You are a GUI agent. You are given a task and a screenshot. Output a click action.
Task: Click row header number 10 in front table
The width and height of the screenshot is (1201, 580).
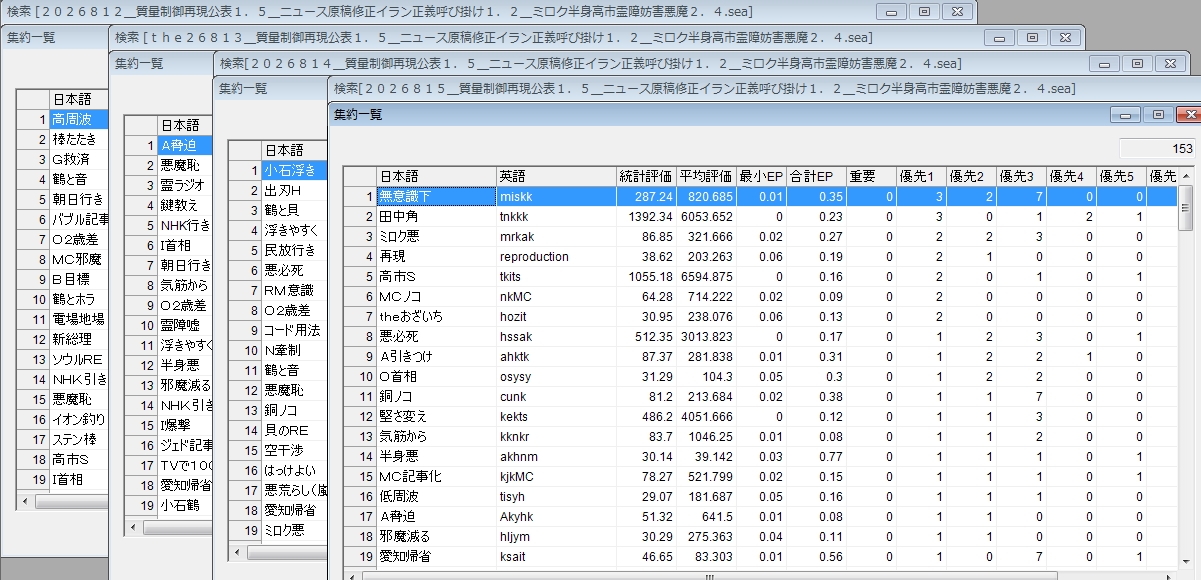(x=359, y=377)
